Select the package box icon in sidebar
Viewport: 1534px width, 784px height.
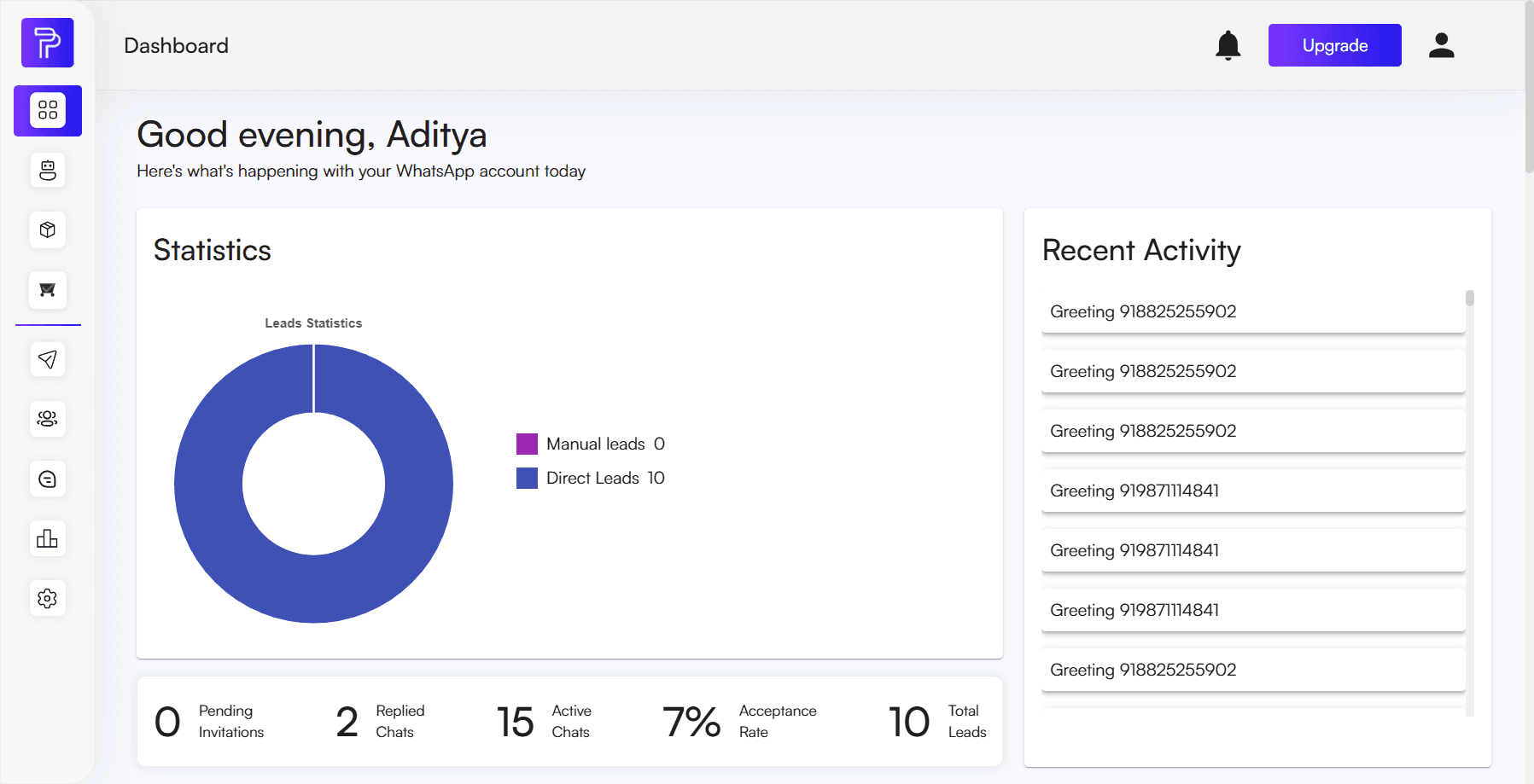(x=48, y=230)
